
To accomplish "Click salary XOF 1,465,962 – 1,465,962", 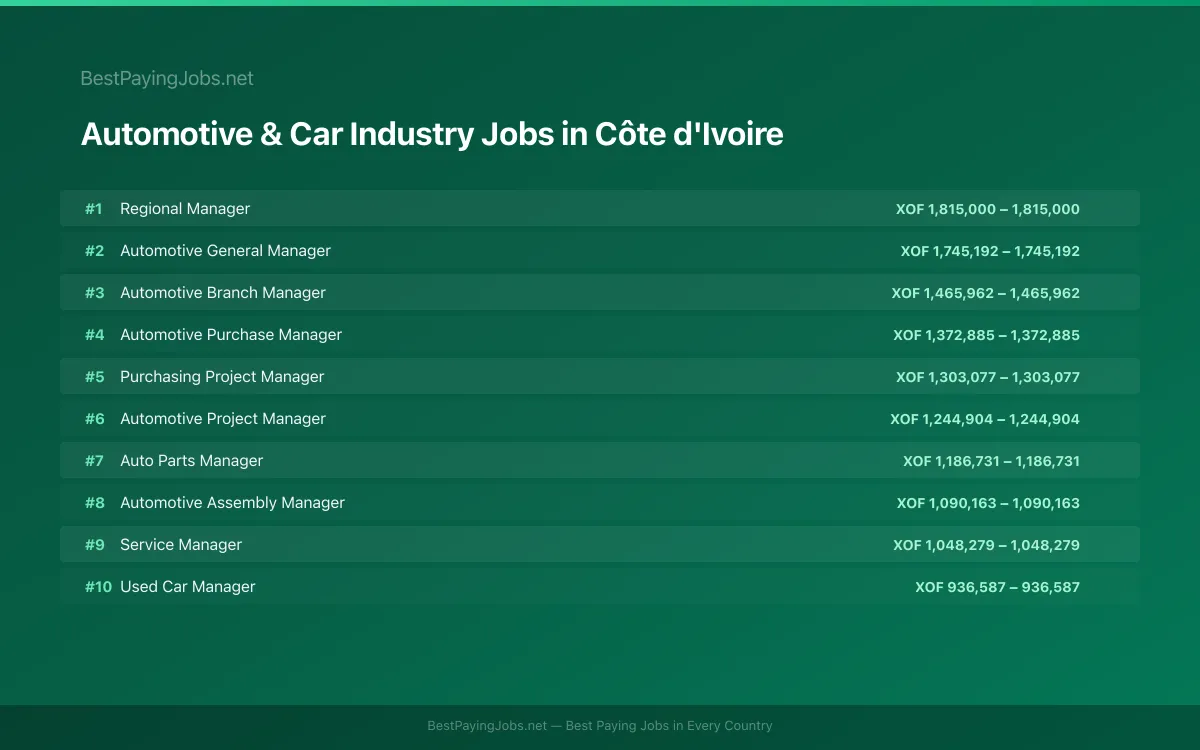I will point(986,293).
